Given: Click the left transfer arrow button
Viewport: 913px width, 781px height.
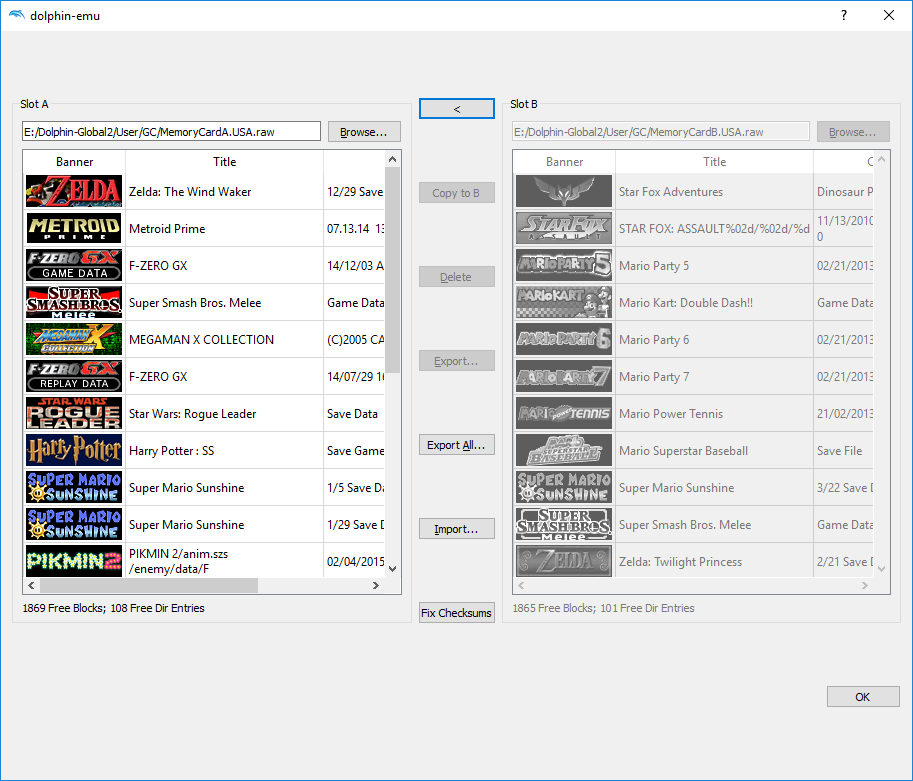Looking at the screenshot, I should [x=456, y=108].
